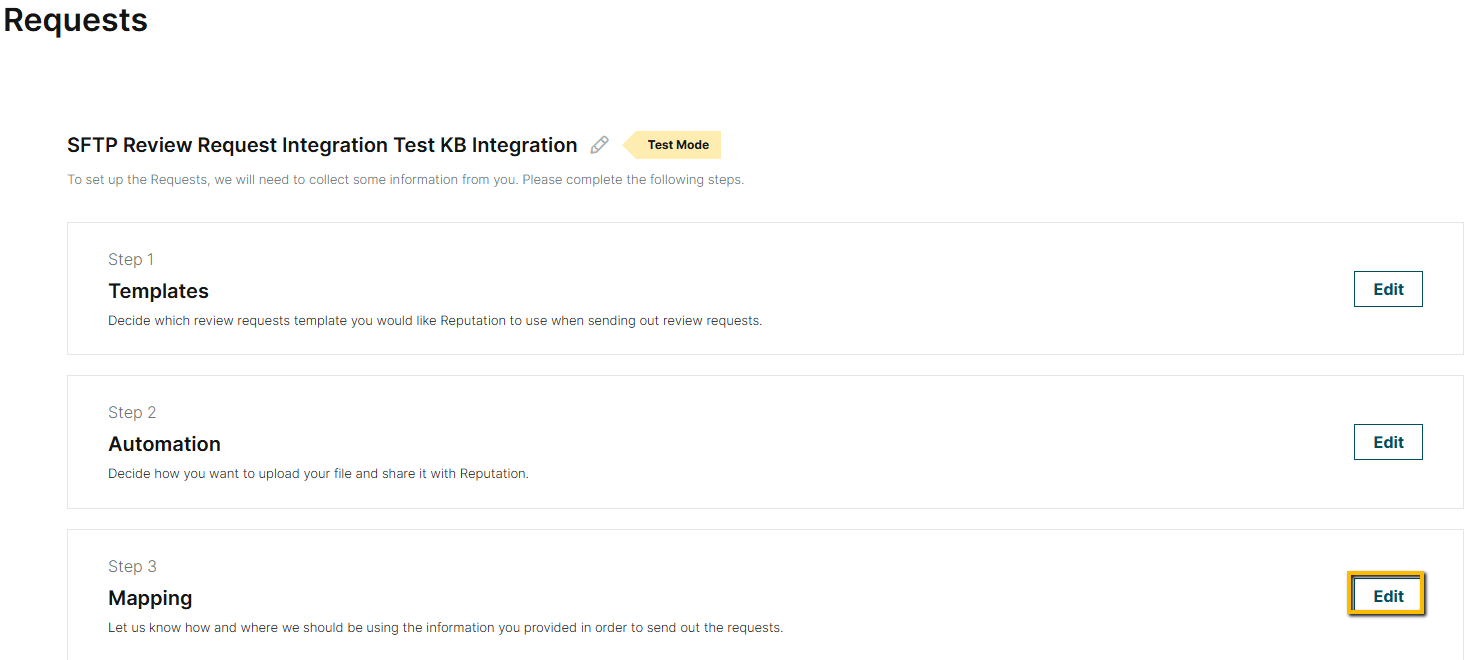This screenshot has width=1466, height=660.
Task: Click the pencil icon to rename integration
Action: click(599, 145)
